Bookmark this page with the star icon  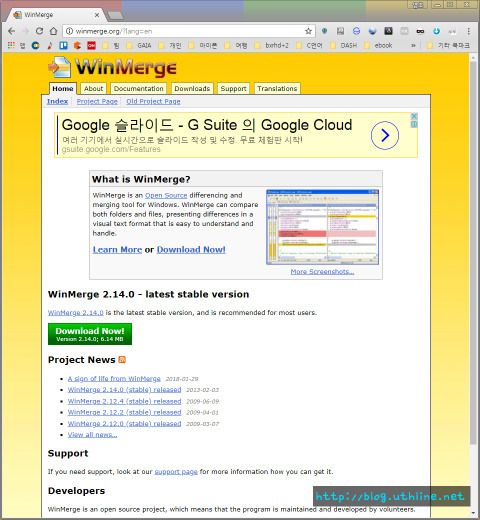pos(308,31)
